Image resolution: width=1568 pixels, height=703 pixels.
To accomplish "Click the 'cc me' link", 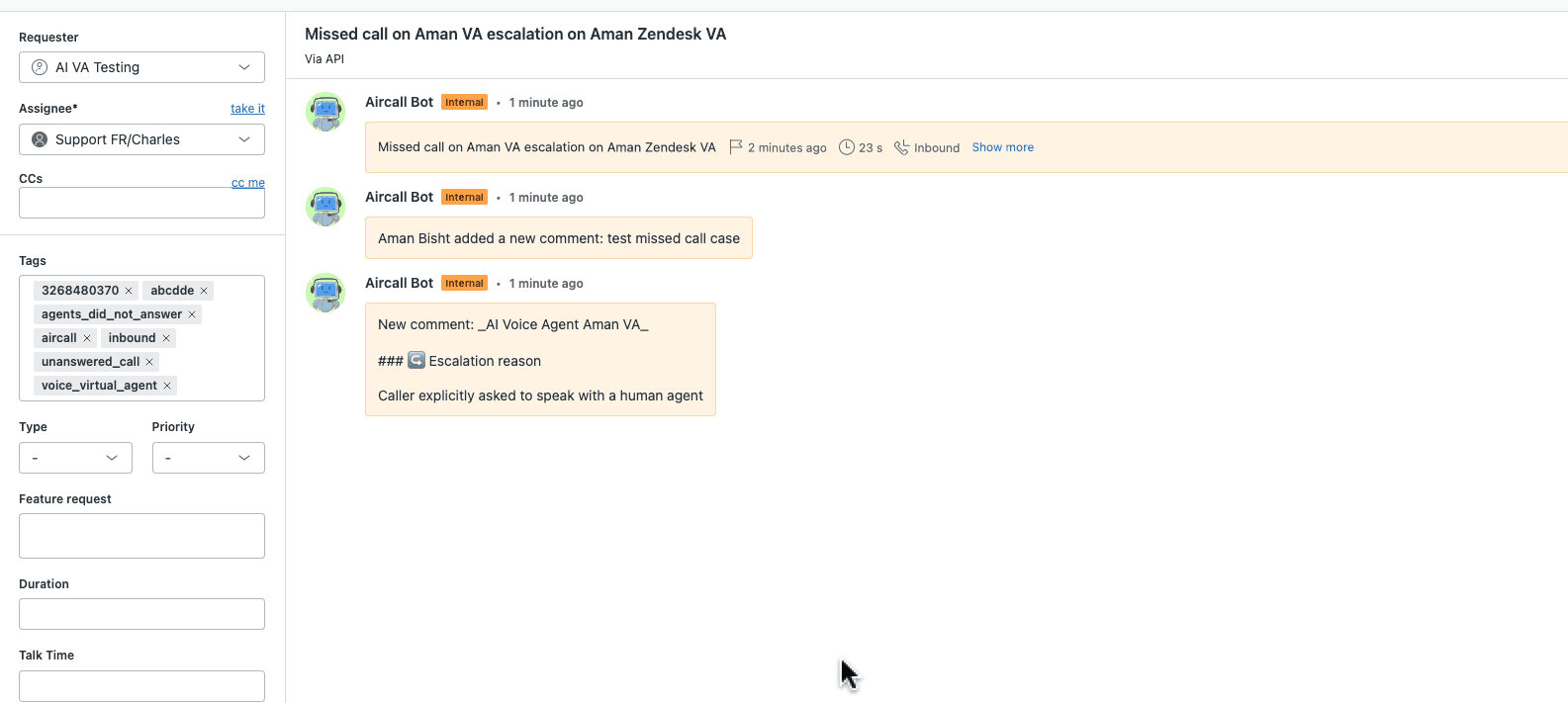I will tap(247, 183).
